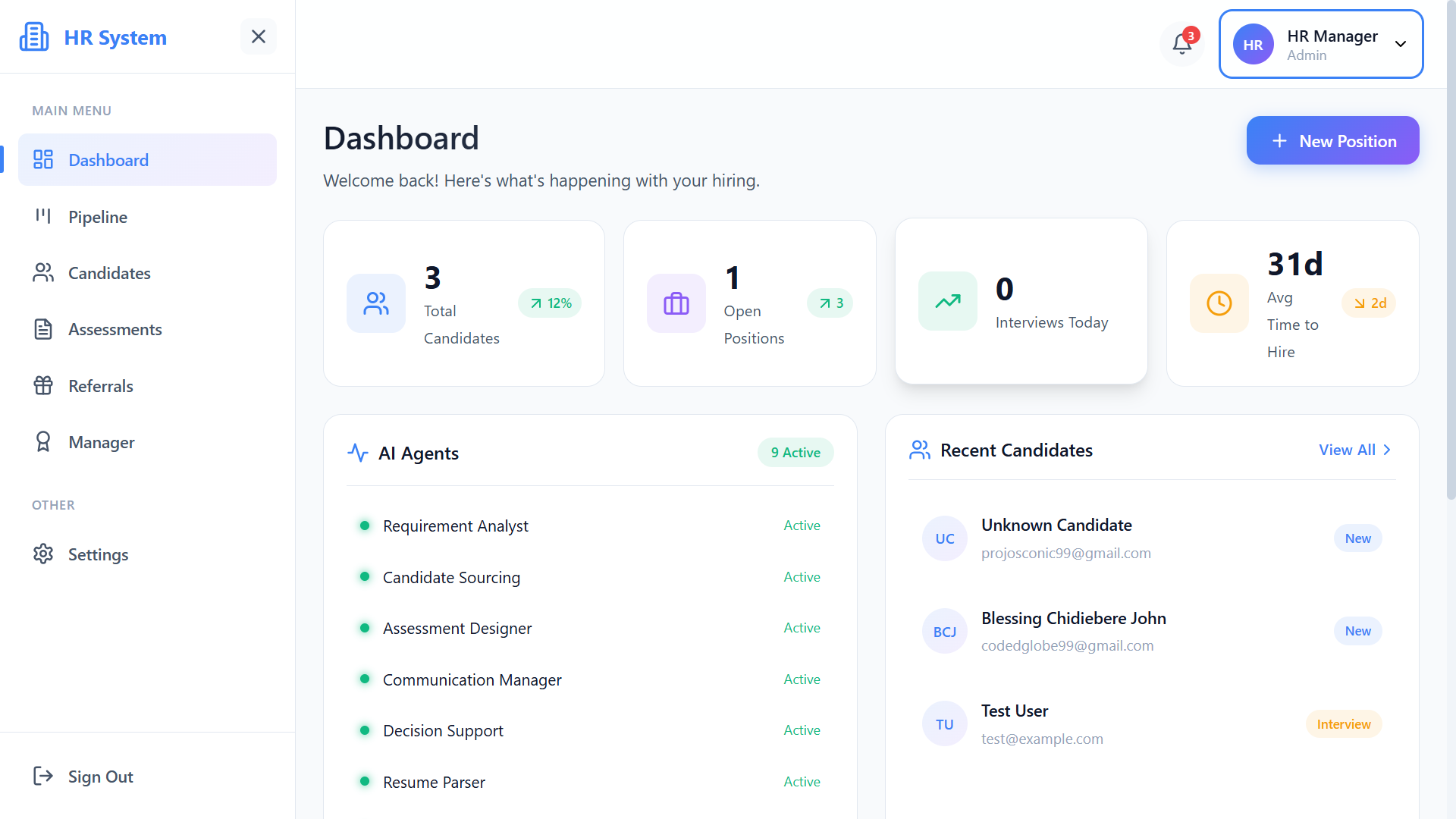Screen dimensions: 1456x819
Task: Click the 9 Active agents badge
Action: tap(795, 452)
